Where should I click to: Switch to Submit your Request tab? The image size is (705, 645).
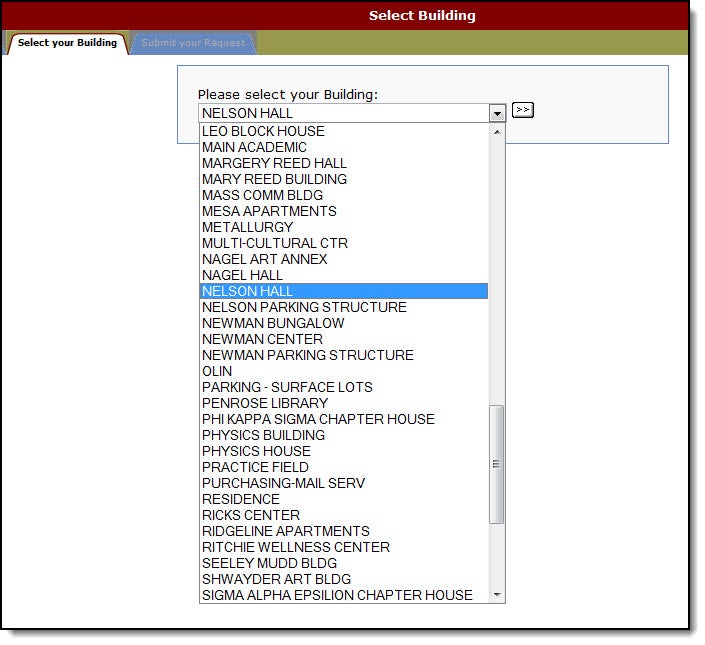click(193, 43)
